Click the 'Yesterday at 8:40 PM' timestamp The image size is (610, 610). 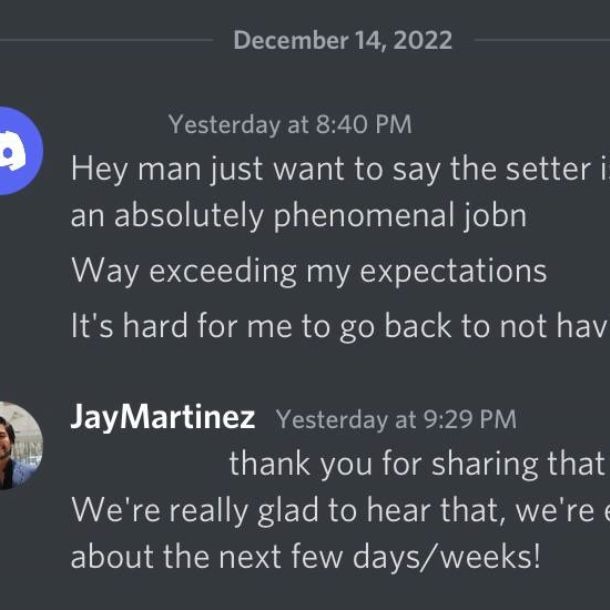(x=290, y=125)
